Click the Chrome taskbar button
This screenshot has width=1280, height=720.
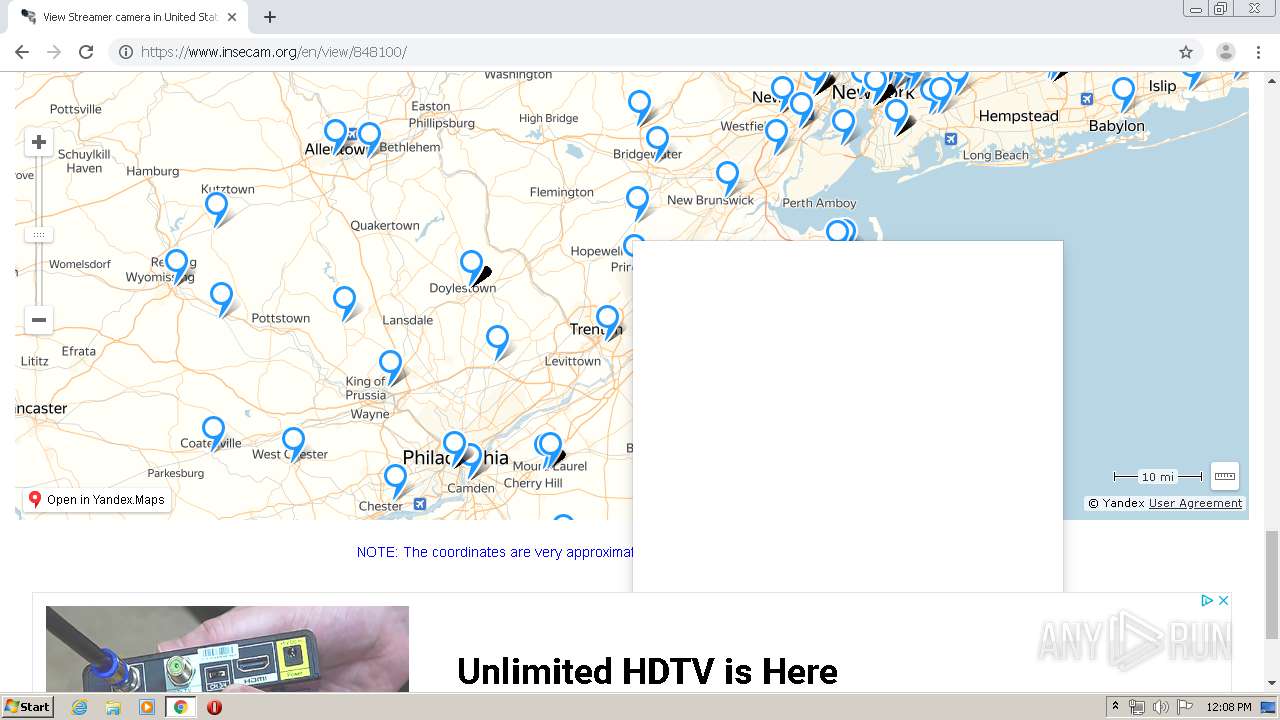point(181,707)
